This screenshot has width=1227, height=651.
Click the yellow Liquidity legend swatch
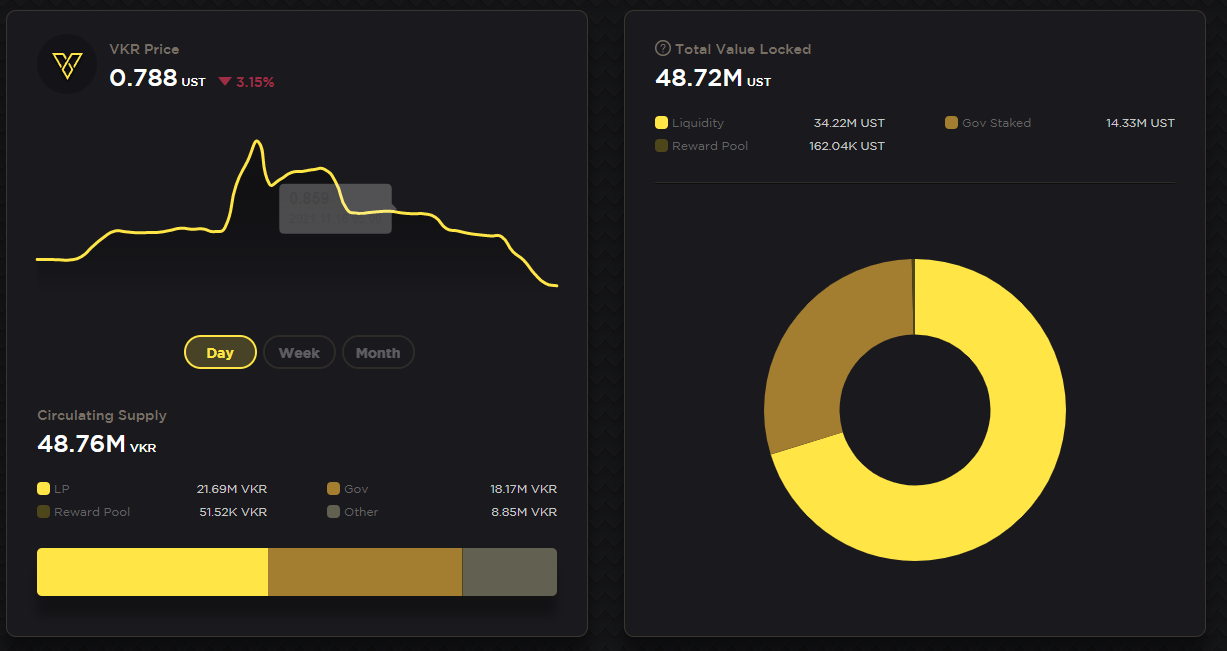(x=661, y=123)
